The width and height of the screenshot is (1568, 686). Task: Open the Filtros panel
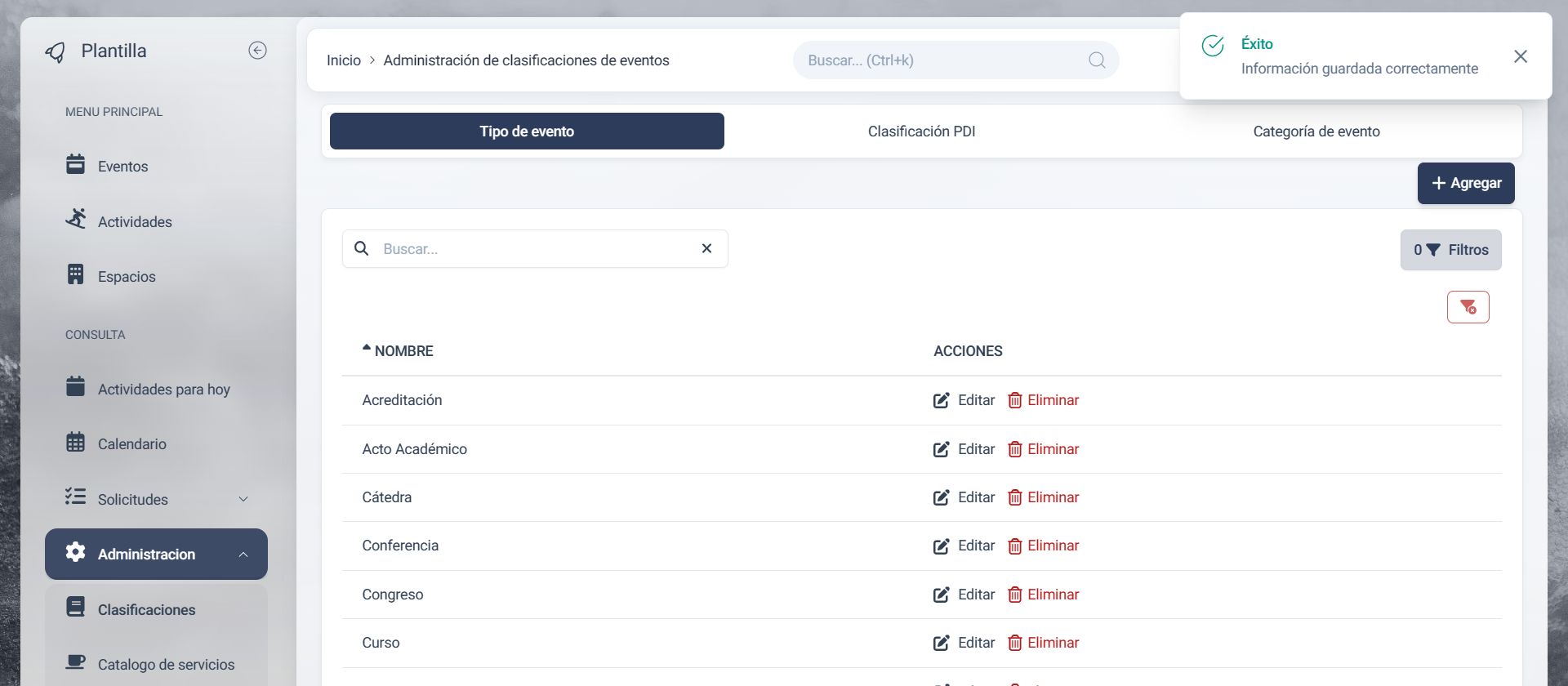coord(1450,250)
